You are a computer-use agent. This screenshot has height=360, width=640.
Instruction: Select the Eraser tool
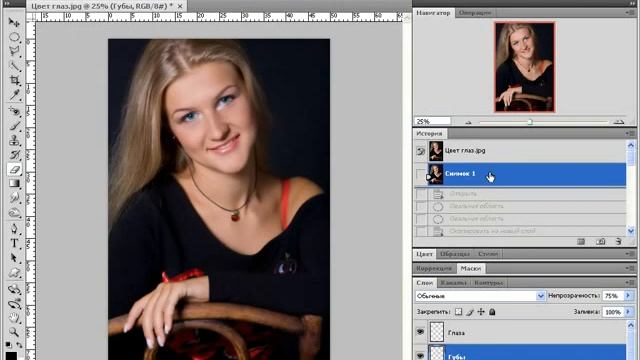coord(14,169)
